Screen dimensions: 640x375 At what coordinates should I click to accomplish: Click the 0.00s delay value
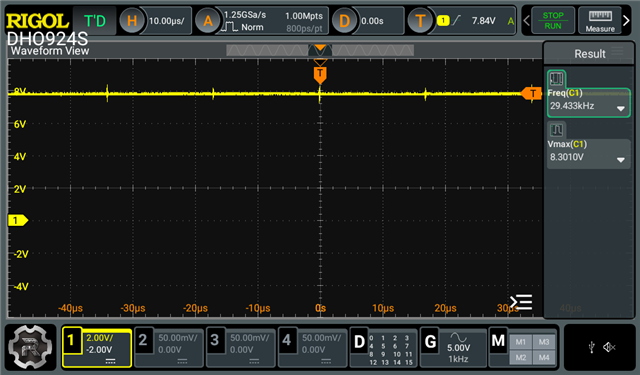tap(372, 21)
